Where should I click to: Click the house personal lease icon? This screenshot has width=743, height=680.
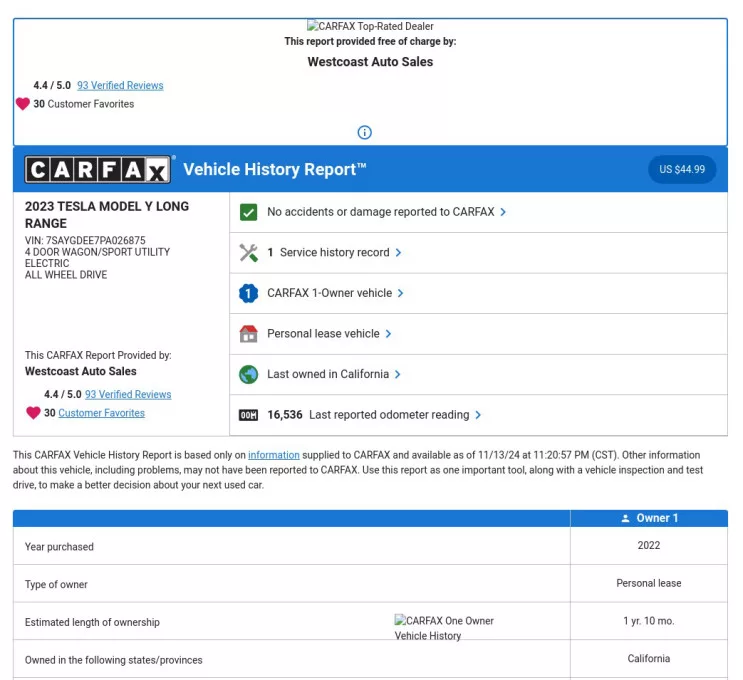pyautogui.click(x=249, y=334)
